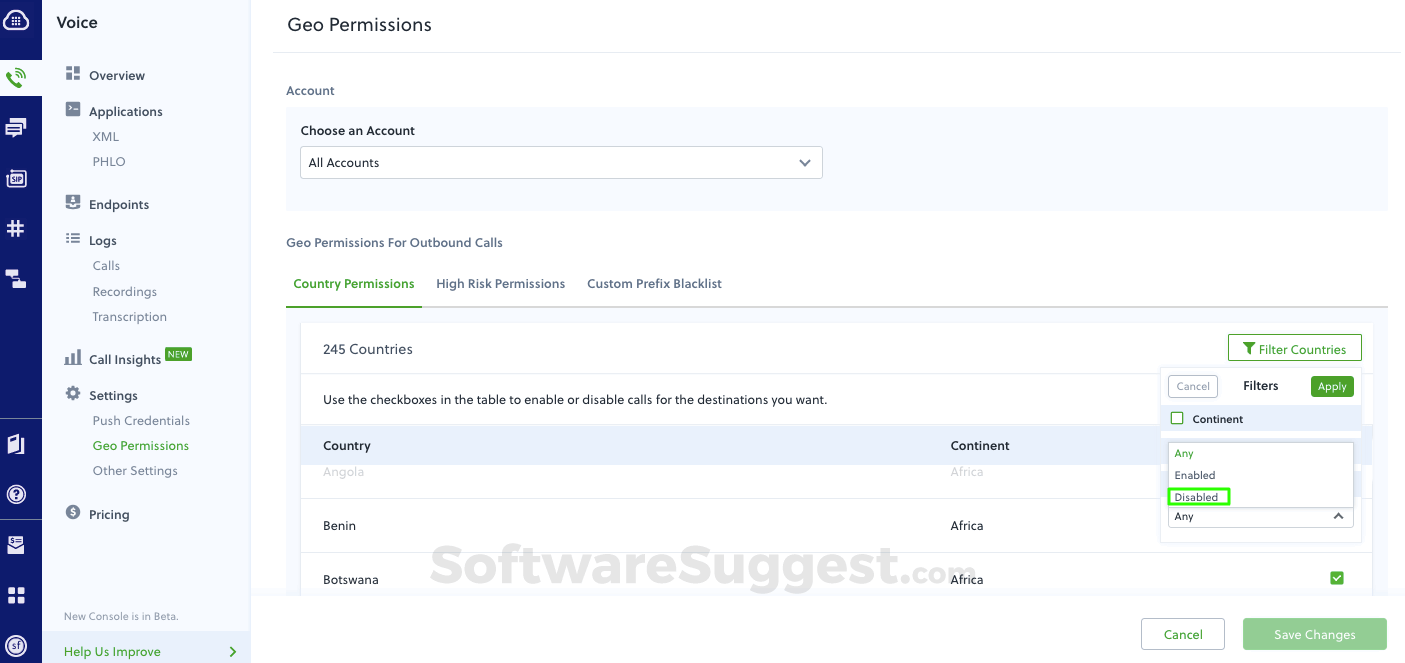Open Geo Permissions under Settings
This screenshot has width=1405, height=663.
tap(140, 445)
